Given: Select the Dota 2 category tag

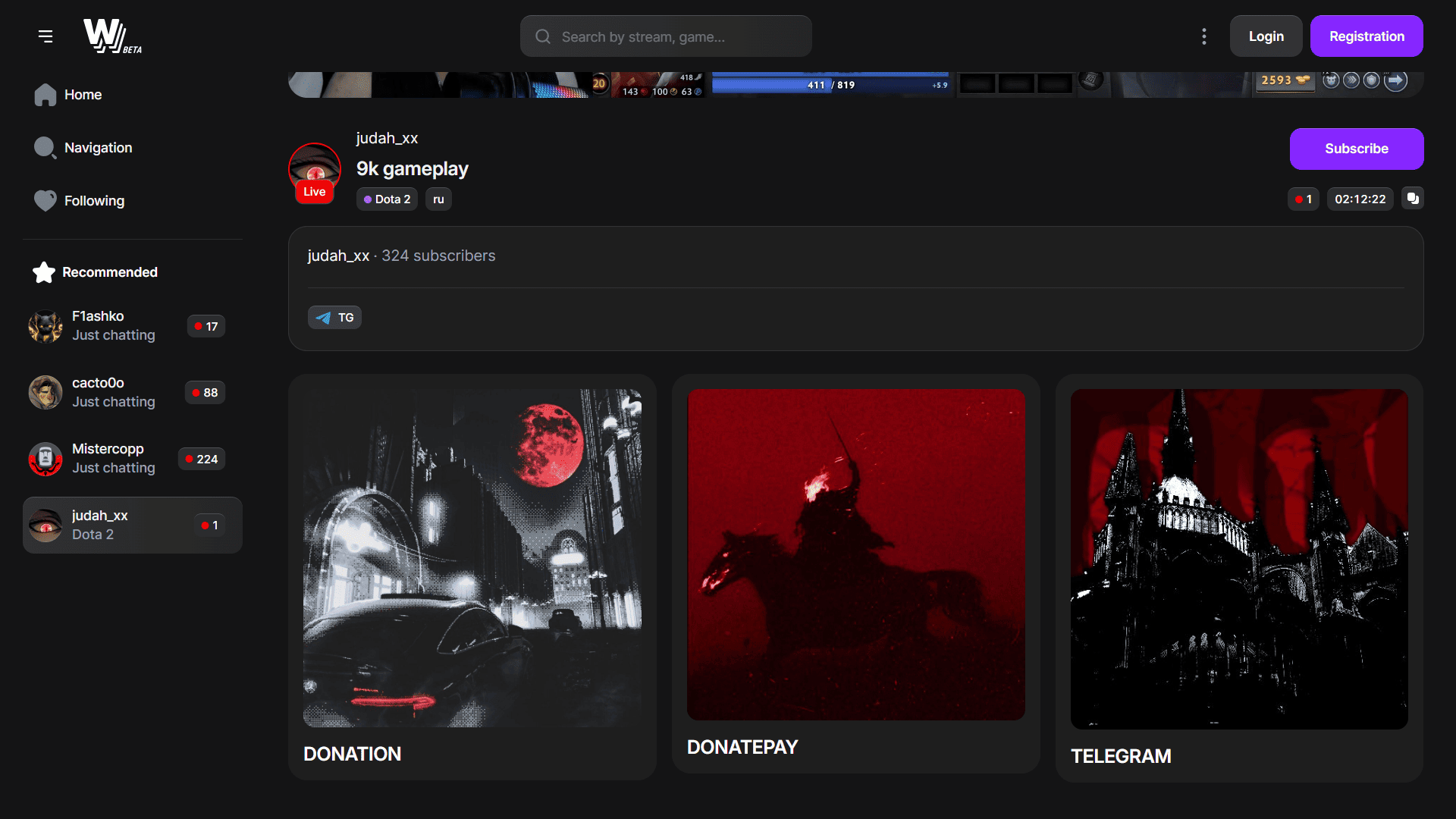Looking at the screenshot, I should click(387, 199).
